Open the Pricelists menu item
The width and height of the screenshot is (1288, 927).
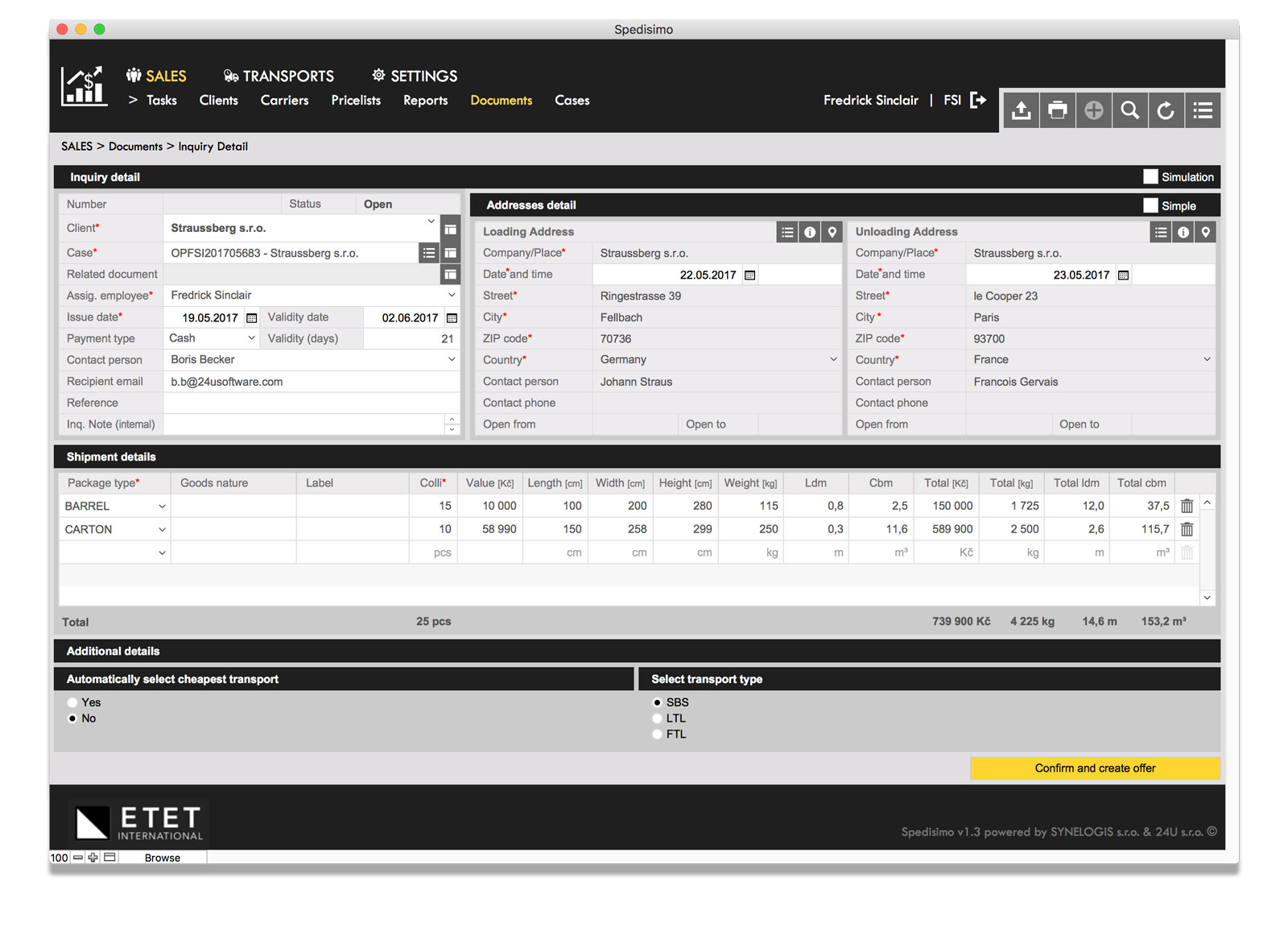(x=356, y=100)
